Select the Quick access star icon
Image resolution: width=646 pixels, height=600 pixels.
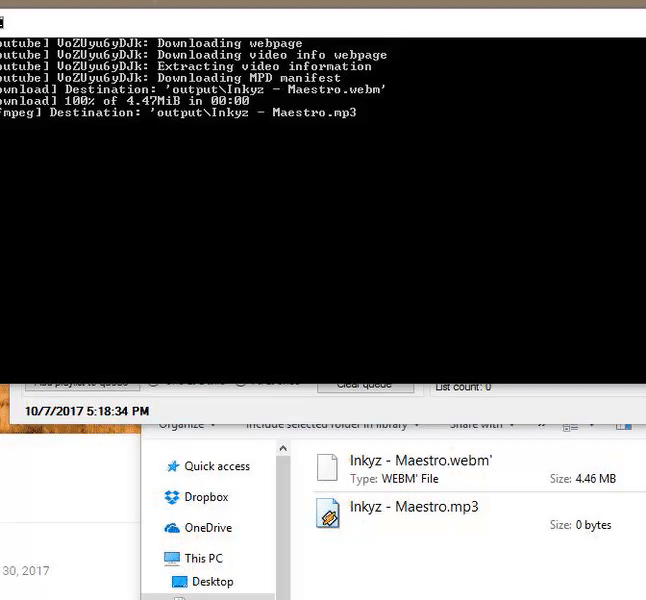[x=173, y=466]
